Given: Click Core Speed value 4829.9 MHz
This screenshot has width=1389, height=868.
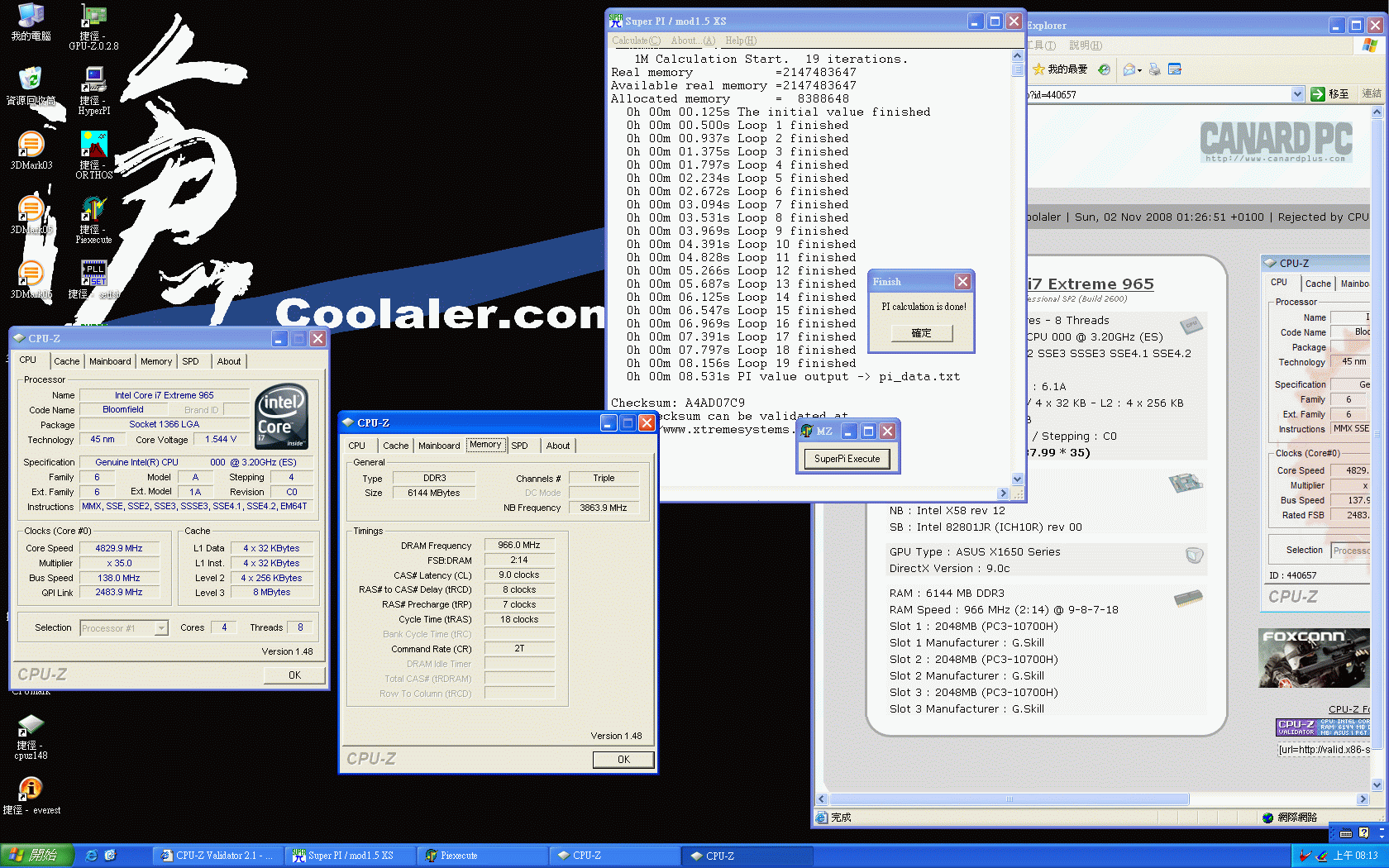Looking at the screenshot, I should [119, 548].
